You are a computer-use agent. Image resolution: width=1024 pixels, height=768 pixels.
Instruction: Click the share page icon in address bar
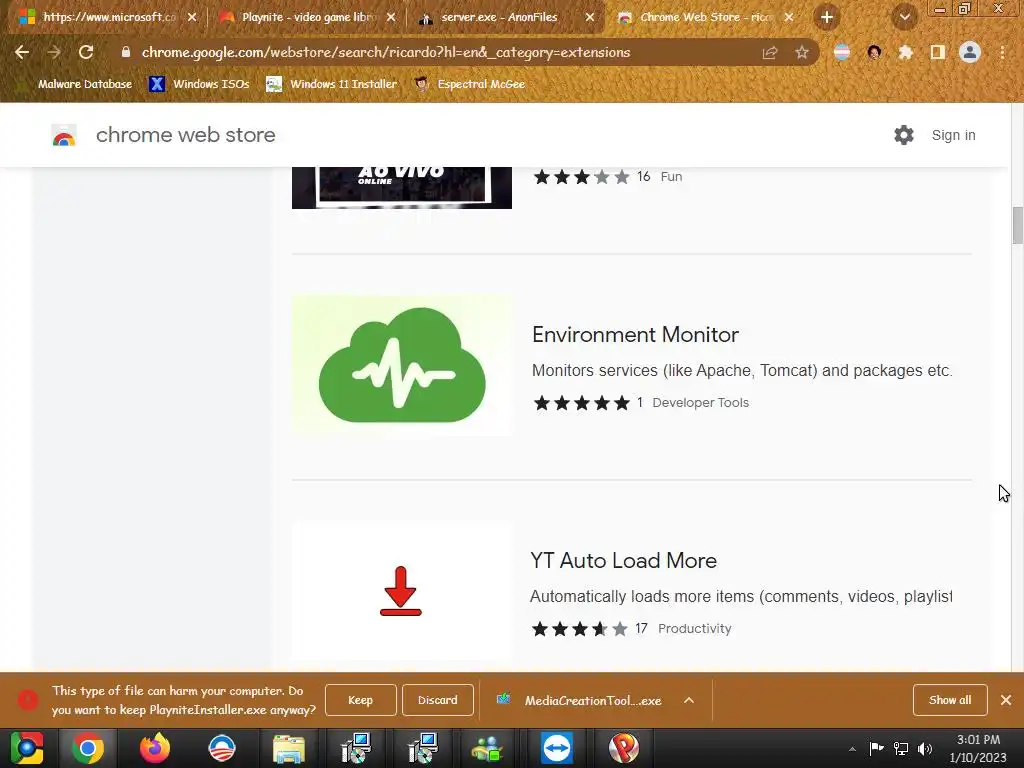tap(770, 52)
